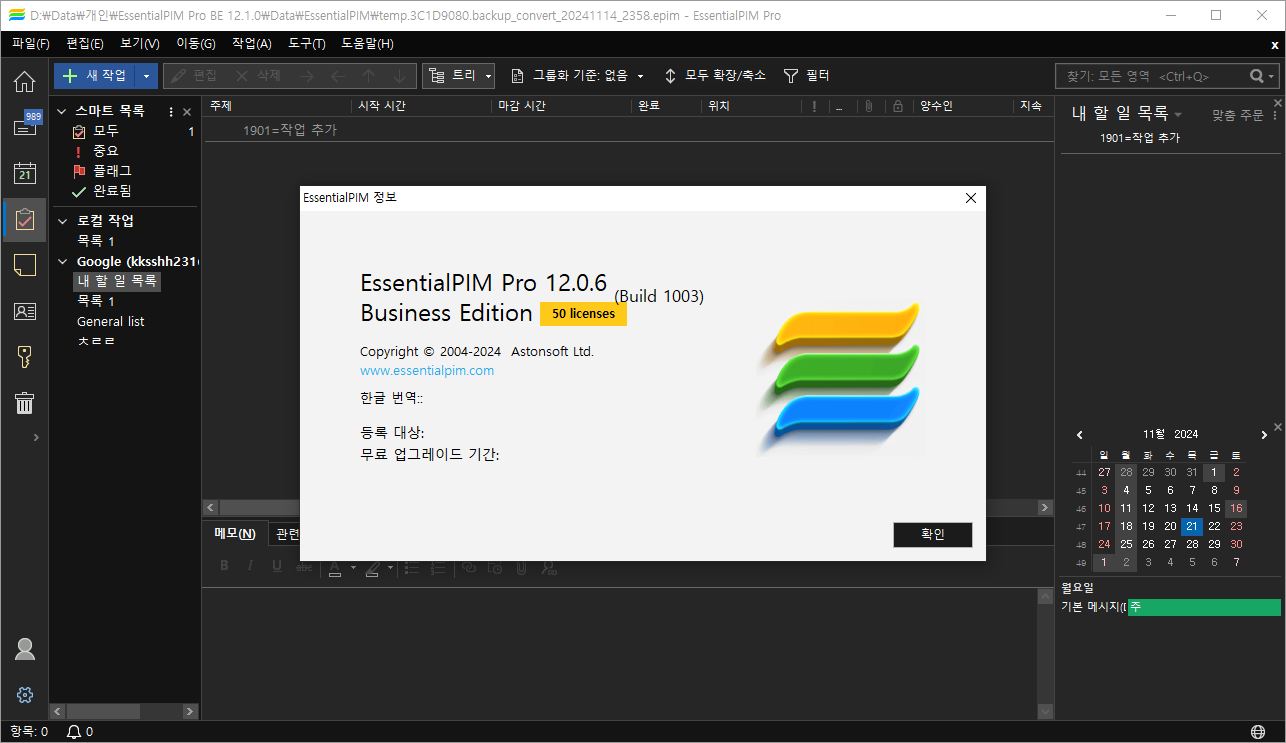
Task: Go to previous month in mini calendar
Action: pyautogui.click(x=1080, y=435)
